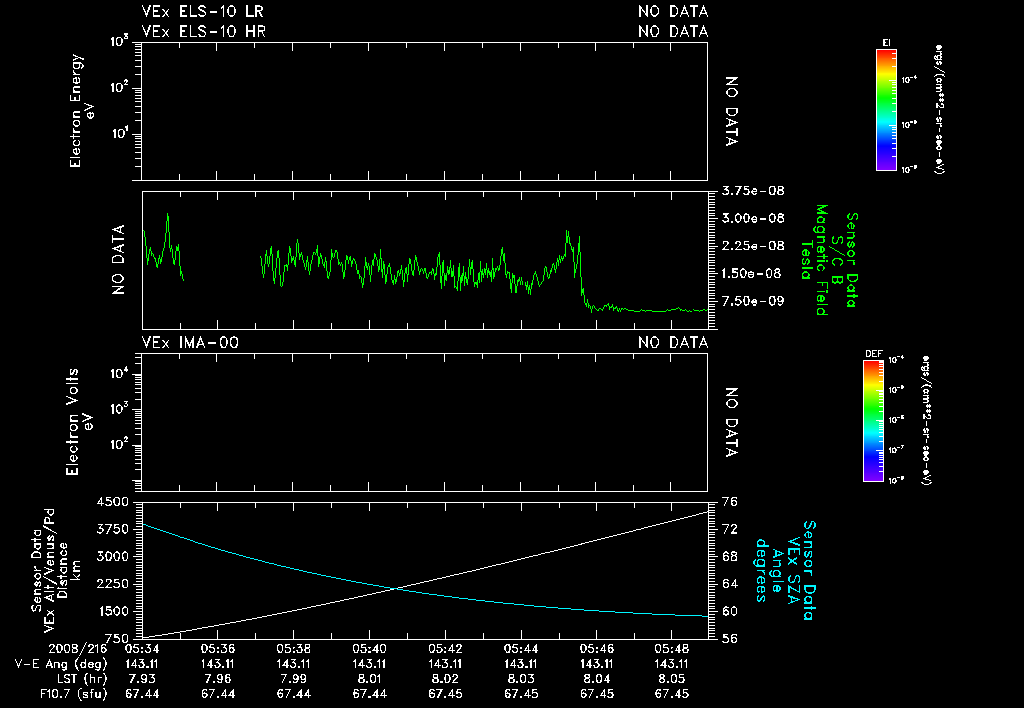Click the 'VEx IMA-00' panel title
This screenshot has width=1024, height=708.
190,343
